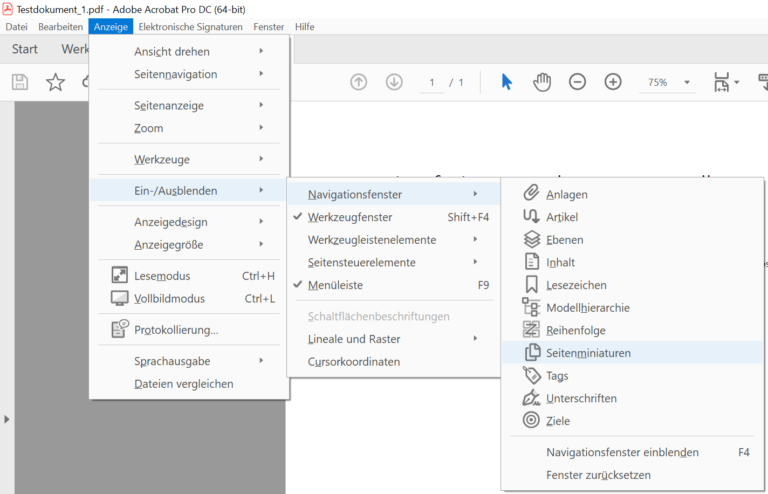Image resolution: width=768 pixels, height=494 pixels.
Task: Select Ein-/Ausblenden menu entry
Action: pyautogui.click(x=189, y=190)
